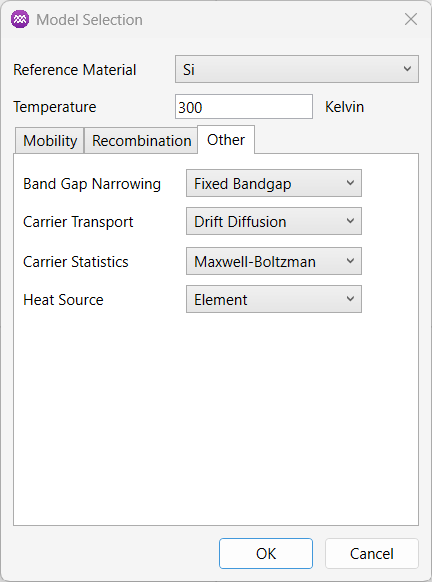432x582 pixels.
Task: Open the Reference Material dropdown showing Si
Action: [x=297, y=69]
